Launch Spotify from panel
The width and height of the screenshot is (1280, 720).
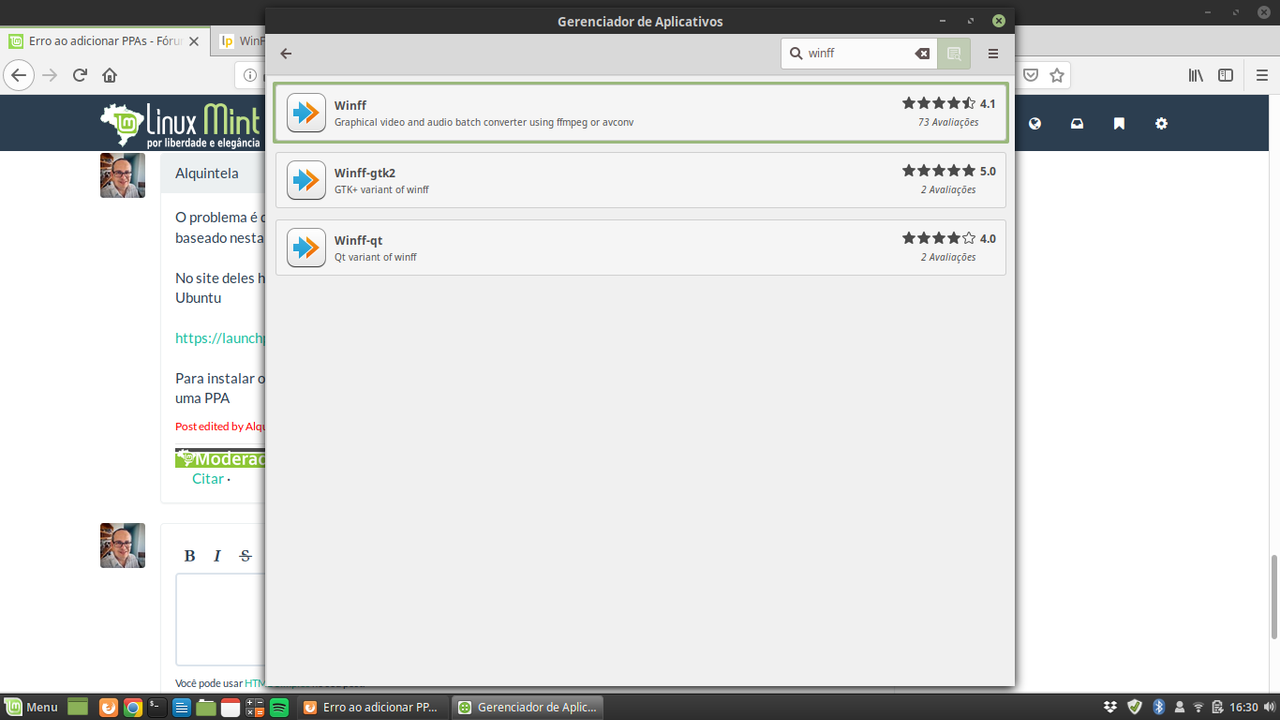[279, 707]
